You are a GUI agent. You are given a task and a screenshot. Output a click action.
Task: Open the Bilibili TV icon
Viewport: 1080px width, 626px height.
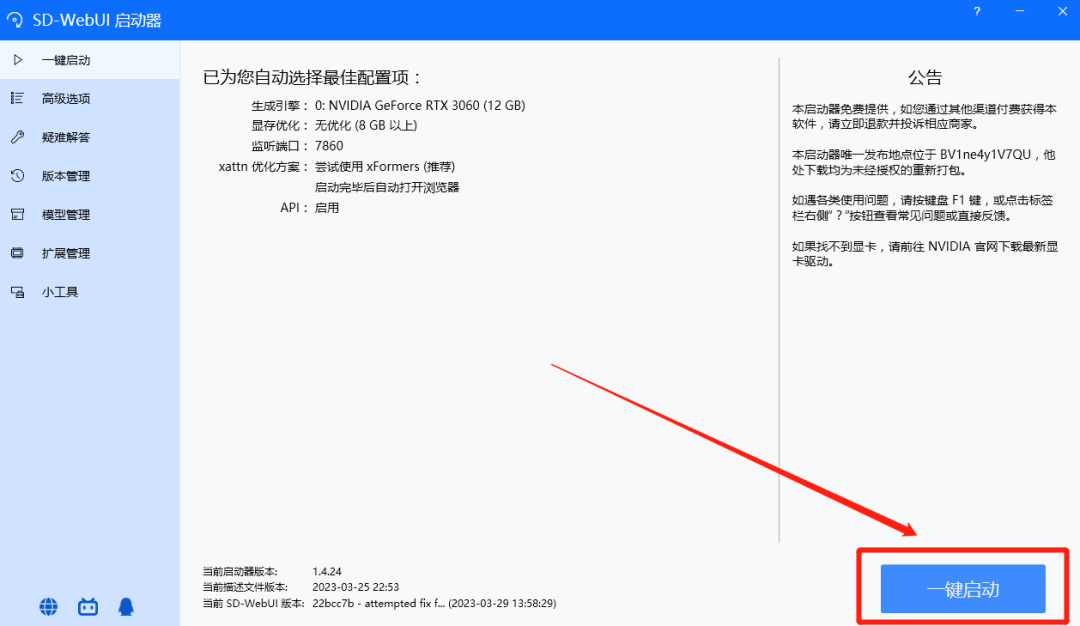click(87, 607)
